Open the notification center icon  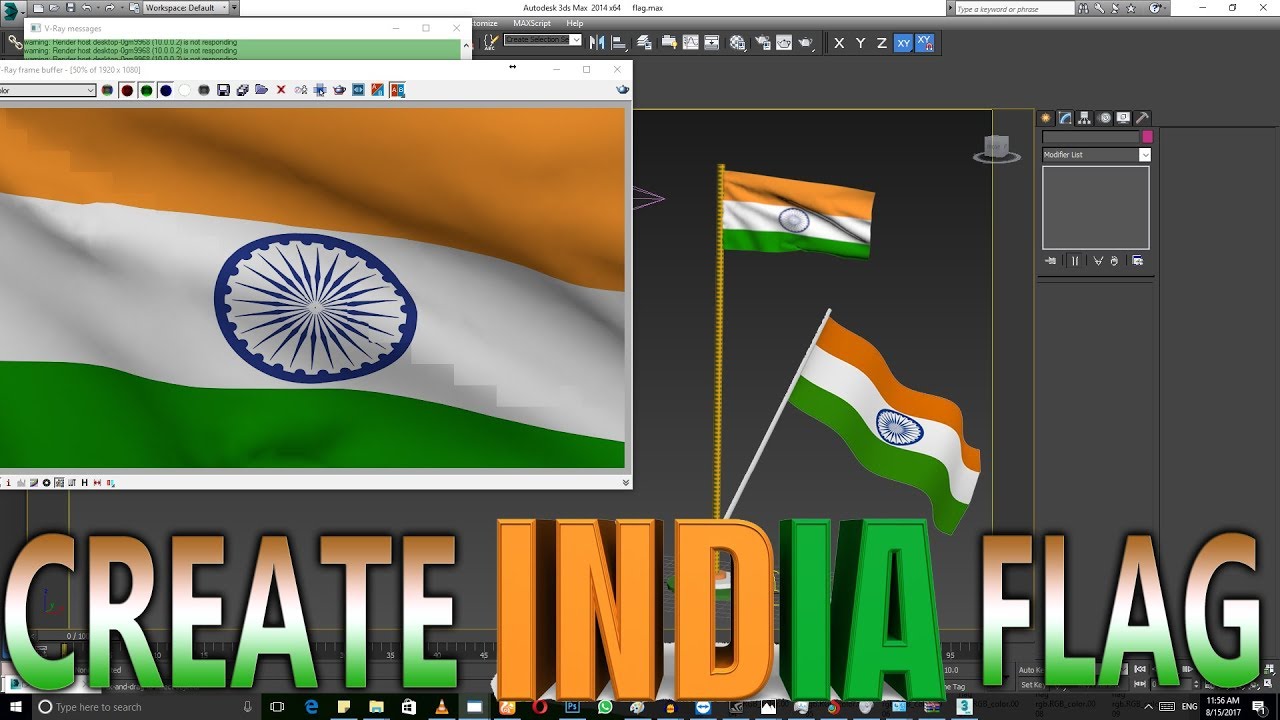(x=1258, y=707)
